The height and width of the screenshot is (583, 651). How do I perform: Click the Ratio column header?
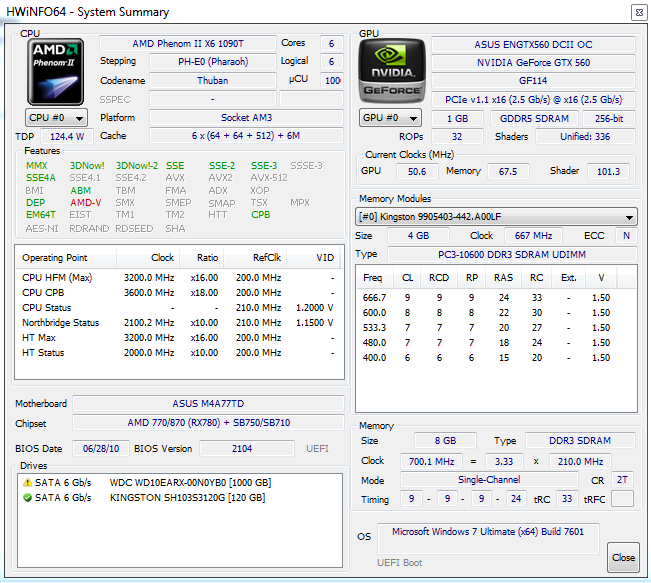[x=202, y=257]
